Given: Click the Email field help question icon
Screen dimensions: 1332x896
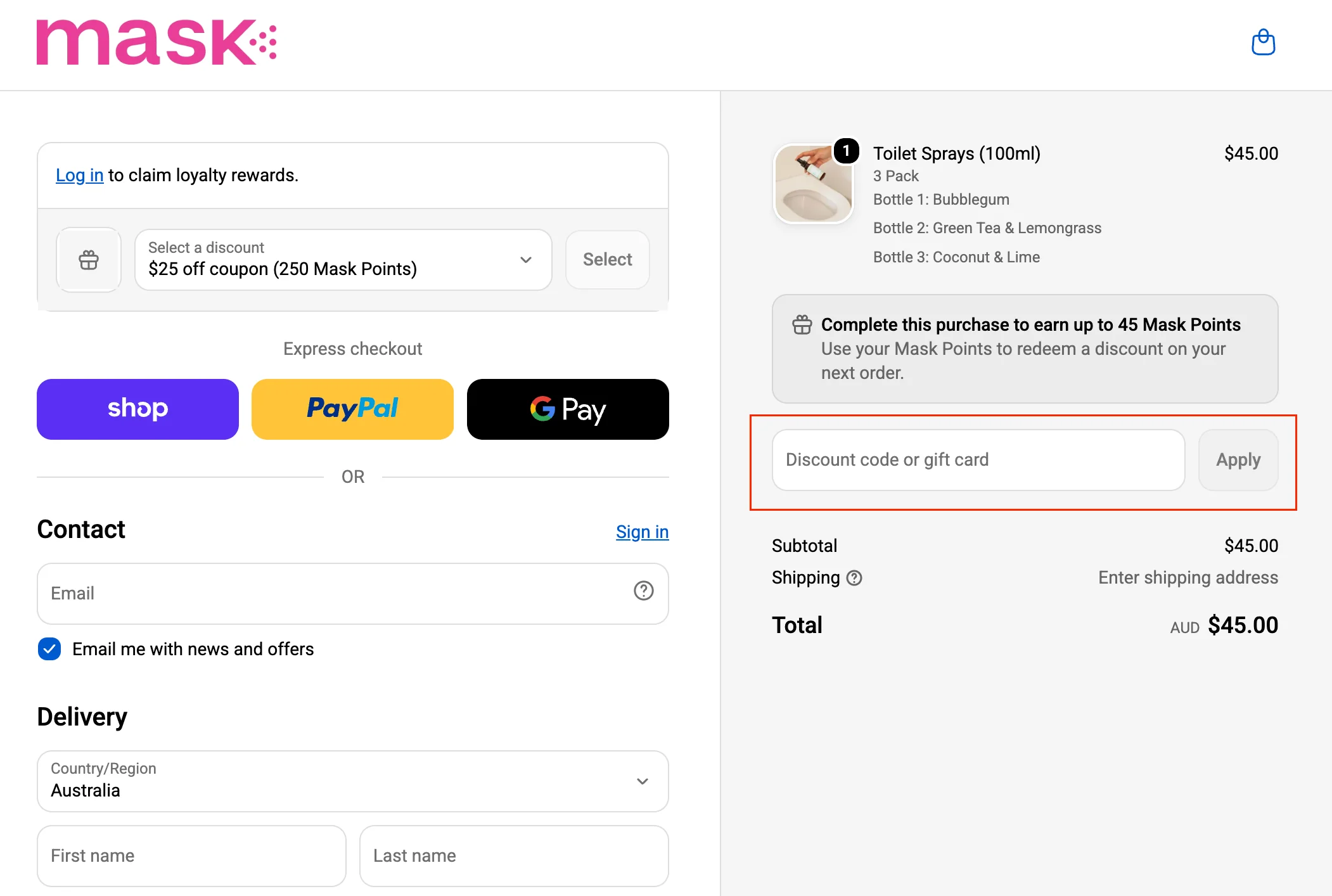Looking at the screenshot, I should pos(643,591).
